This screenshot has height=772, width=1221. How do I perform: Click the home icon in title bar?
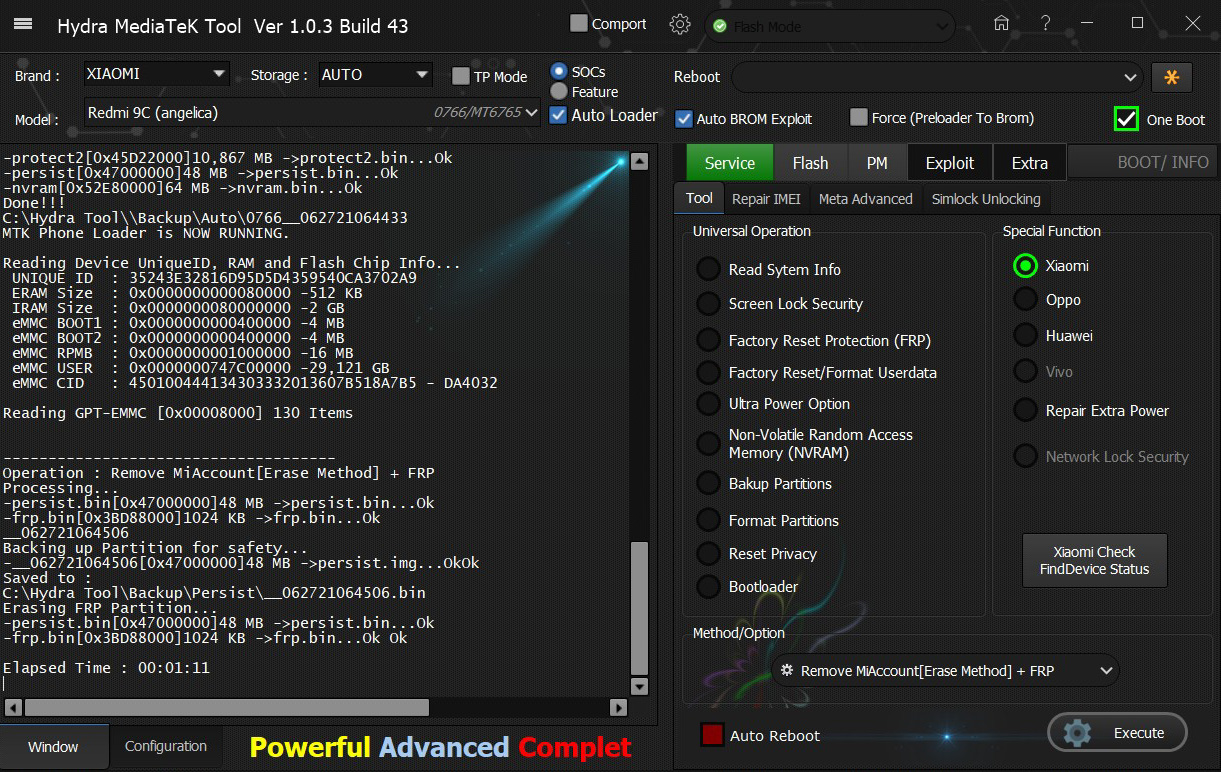(x=1001, y=24)
